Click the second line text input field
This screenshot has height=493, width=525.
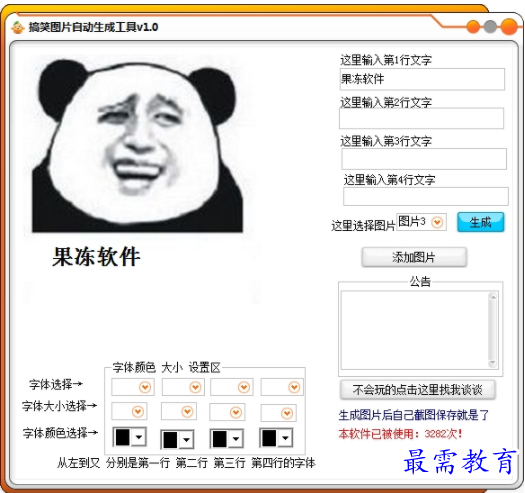tap(421, 118)
